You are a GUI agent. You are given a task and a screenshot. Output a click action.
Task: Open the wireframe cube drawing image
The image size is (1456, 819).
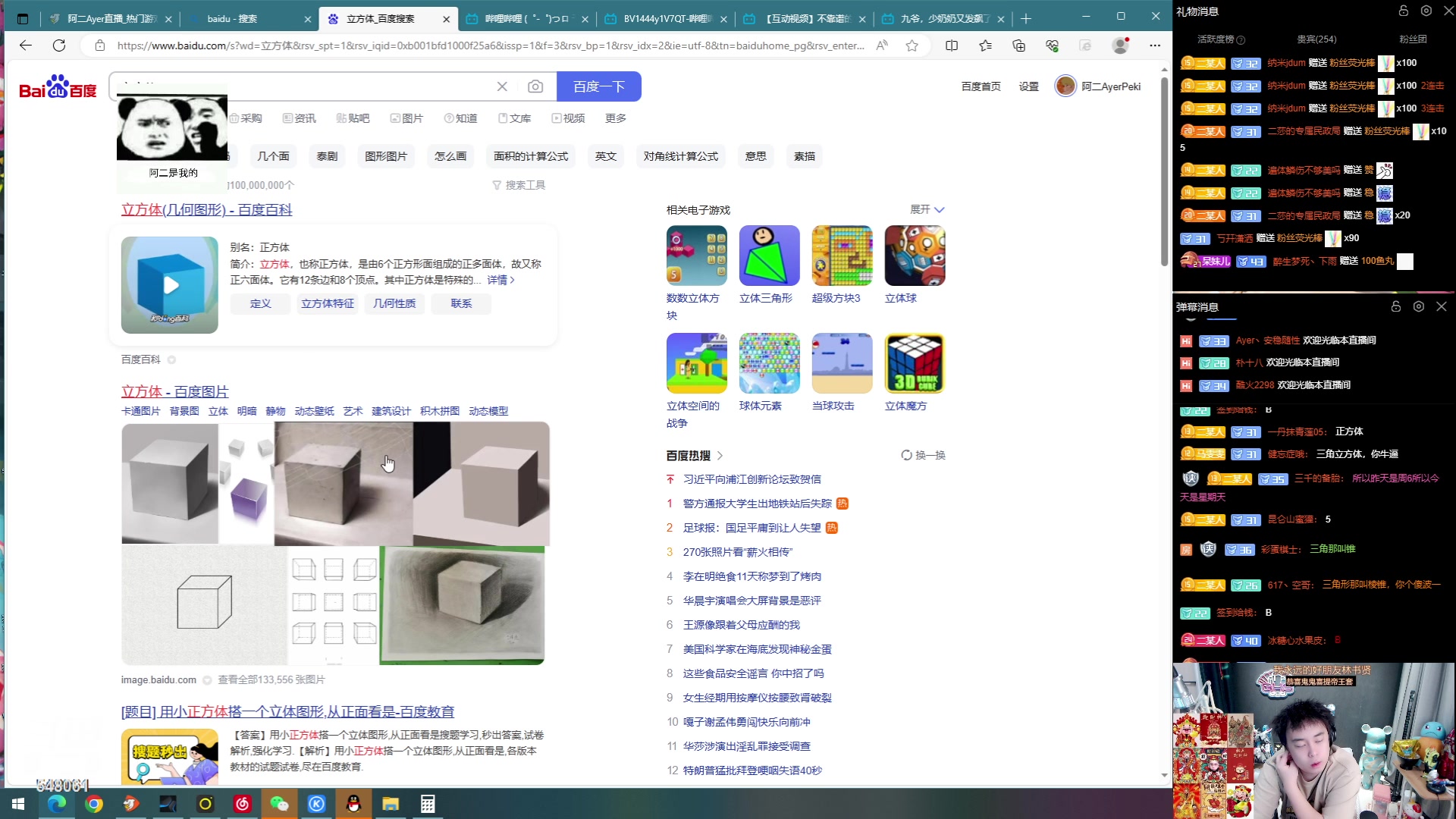204,605
